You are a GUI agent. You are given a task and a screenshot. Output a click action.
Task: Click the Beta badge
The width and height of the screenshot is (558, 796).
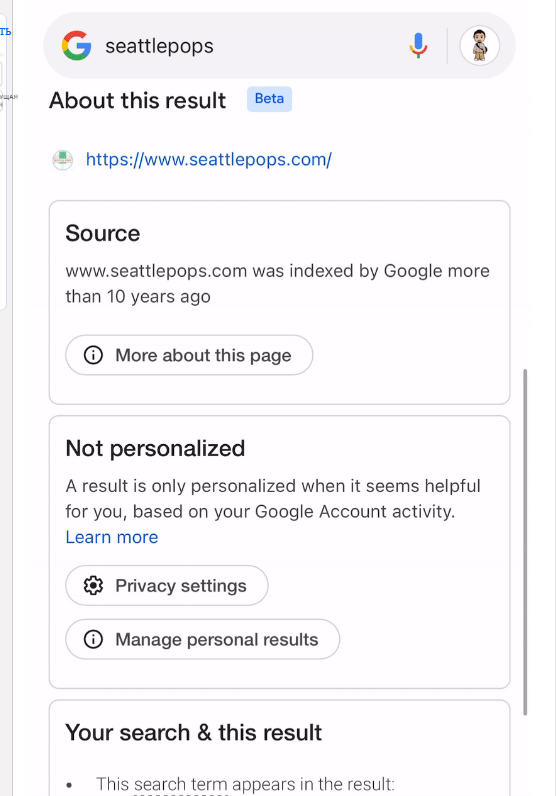click(269, 99)
